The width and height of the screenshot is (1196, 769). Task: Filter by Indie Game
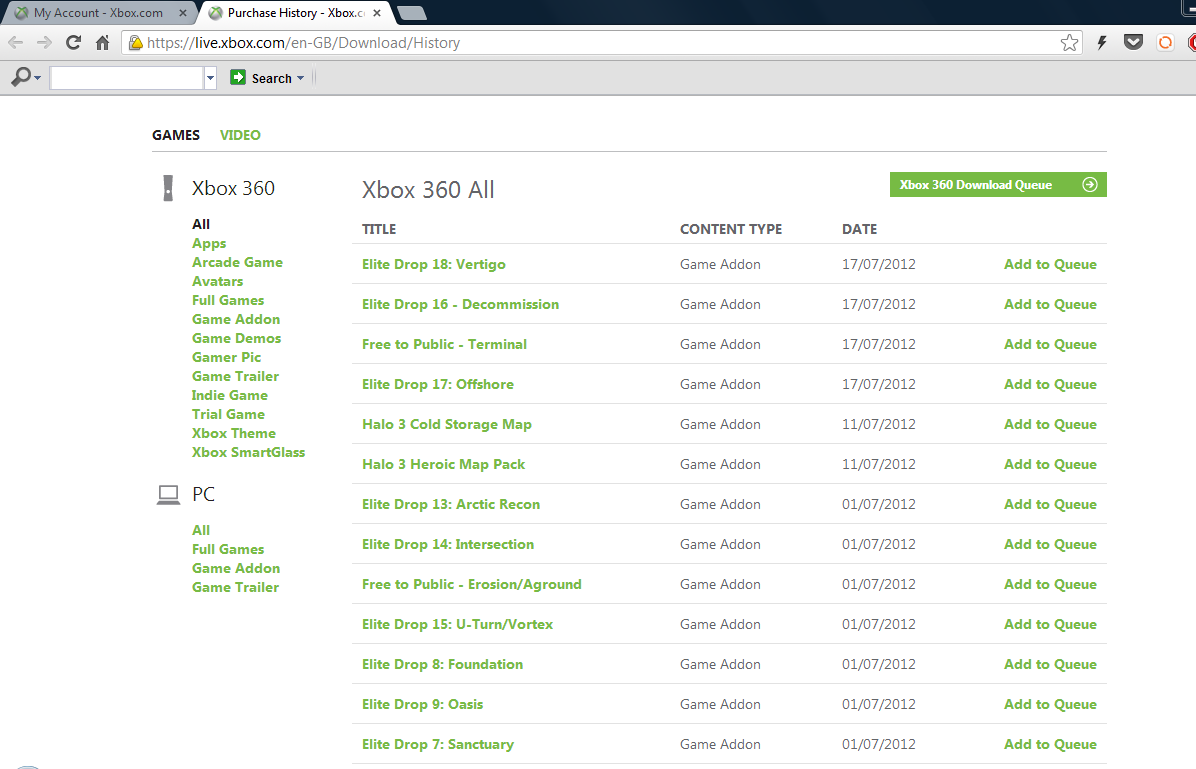tap(230, 395)
